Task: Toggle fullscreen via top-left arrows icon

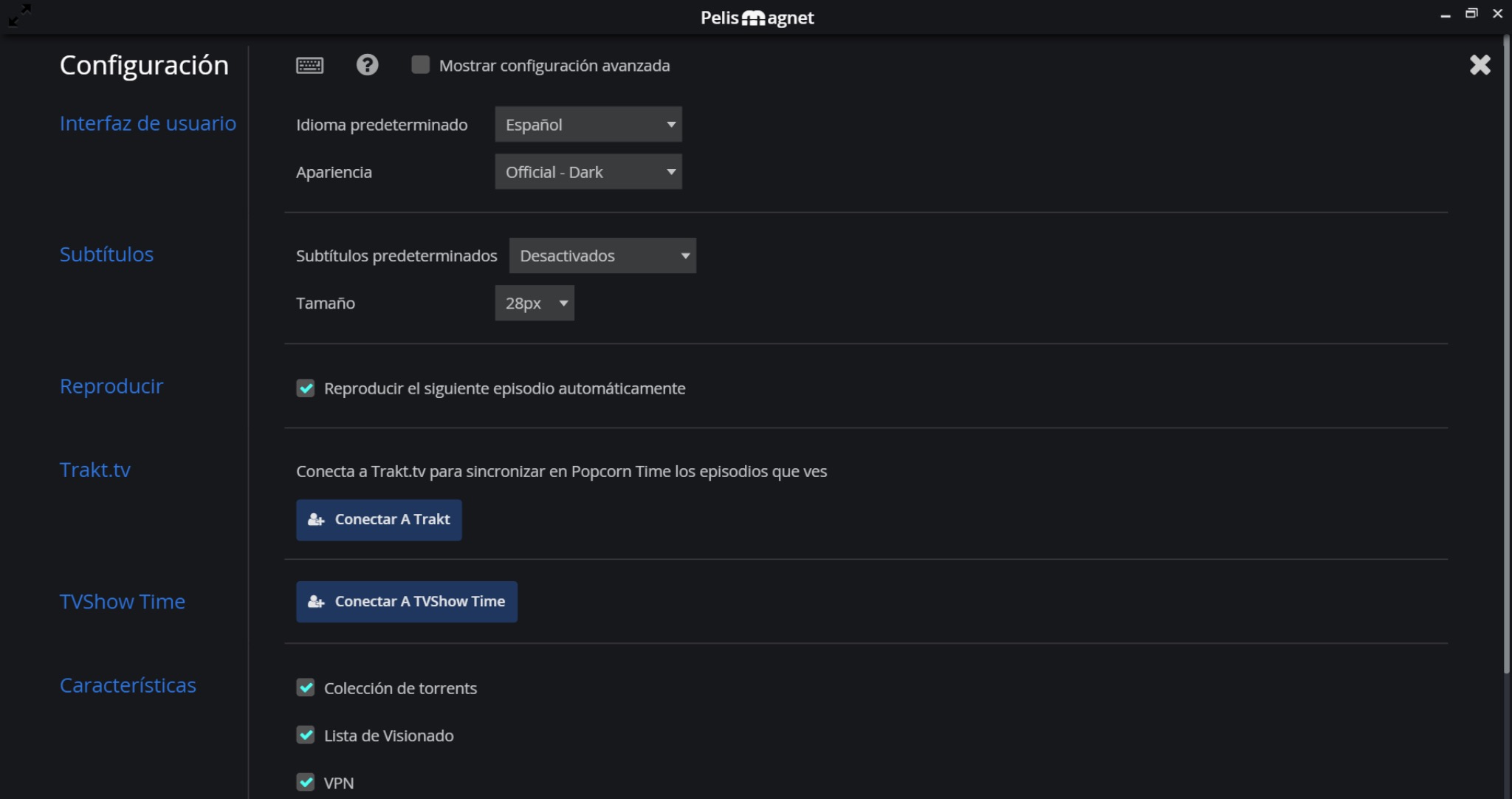Action: pos(20,15)
